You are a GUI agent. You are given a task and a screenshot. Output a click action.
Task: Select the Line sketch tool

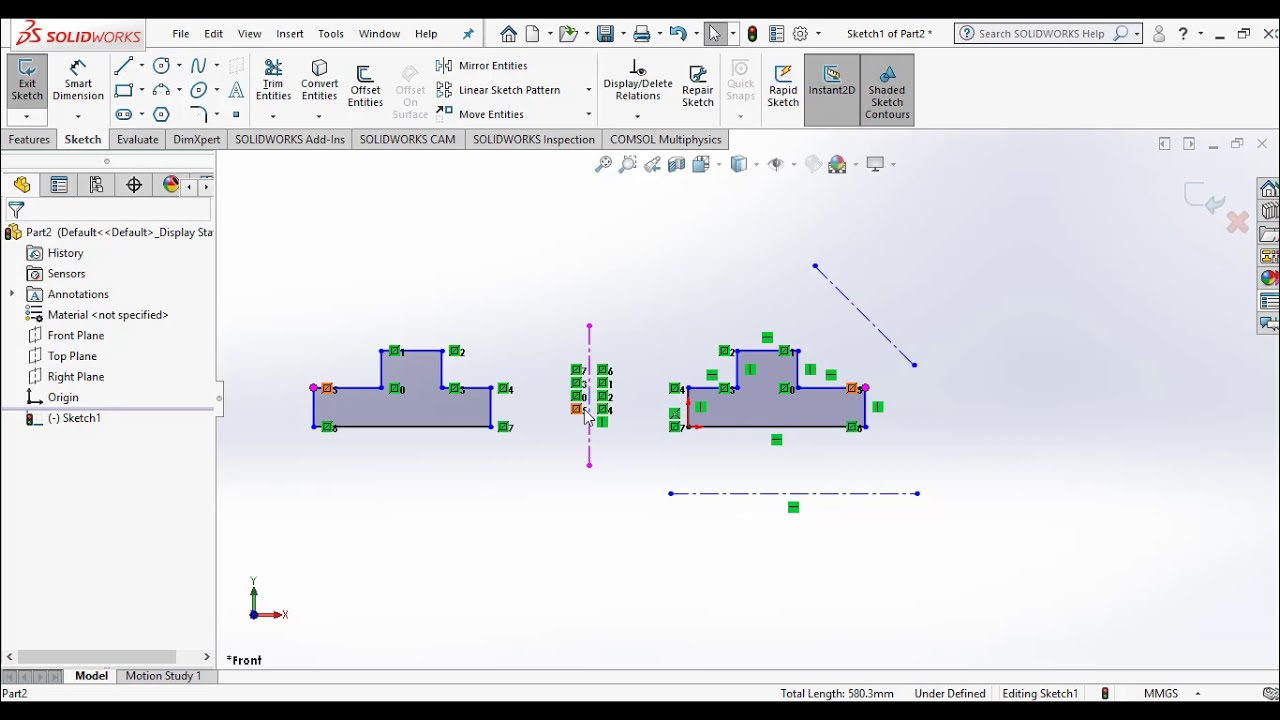pyautogui.click(x=124, y=66)
